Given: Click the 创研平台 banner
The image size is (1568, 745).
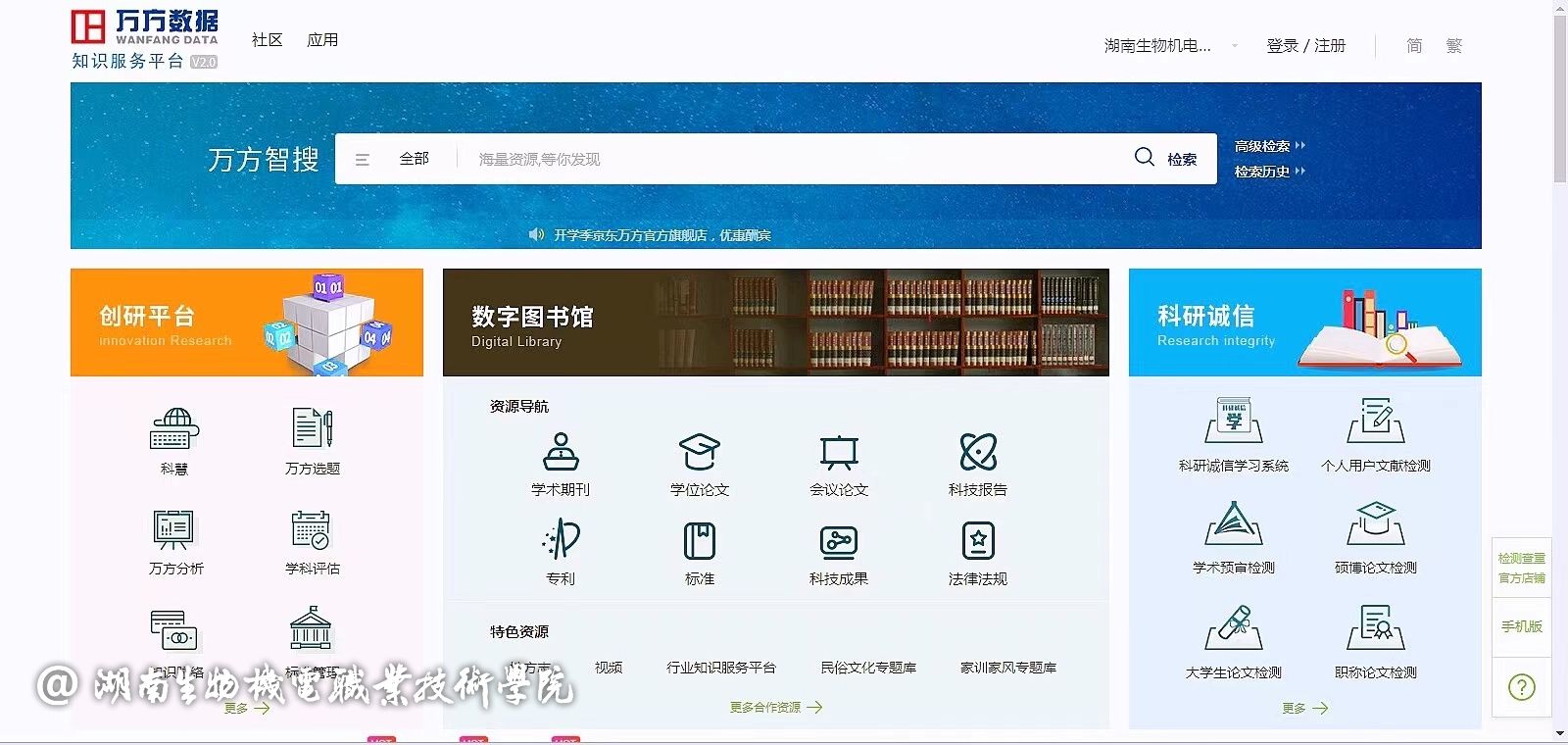Looking at the screenshot, I should click(x=247, y=323).
